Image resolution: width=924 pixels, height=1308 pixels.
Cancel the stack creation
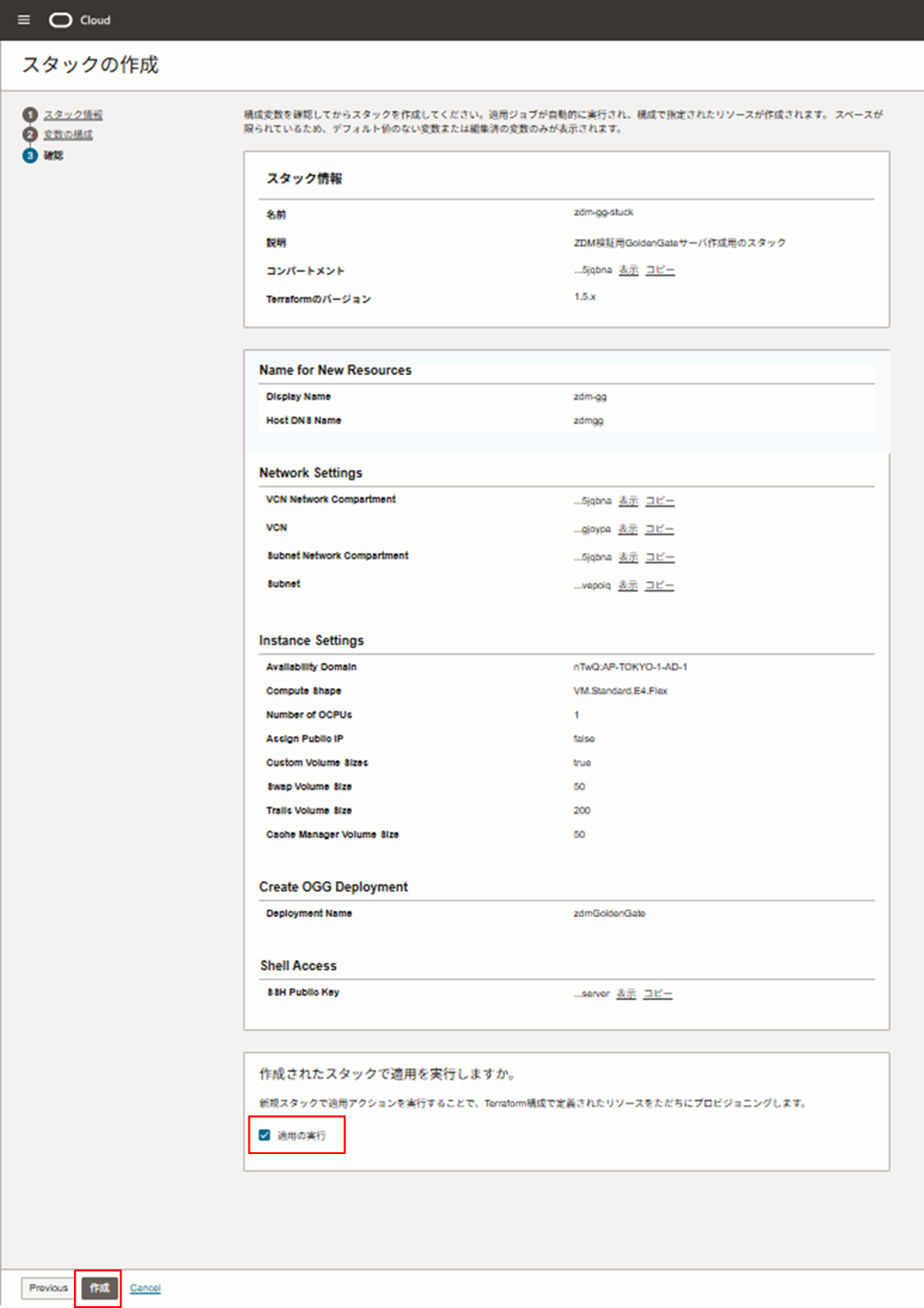pos(145,1288)
